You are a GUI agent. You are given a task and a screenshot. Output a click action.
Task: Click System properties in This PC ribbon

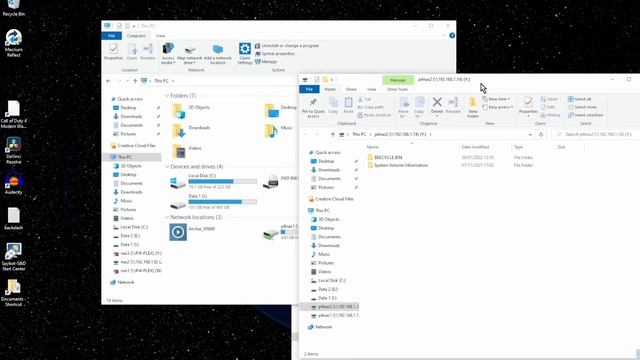point(275,53)
